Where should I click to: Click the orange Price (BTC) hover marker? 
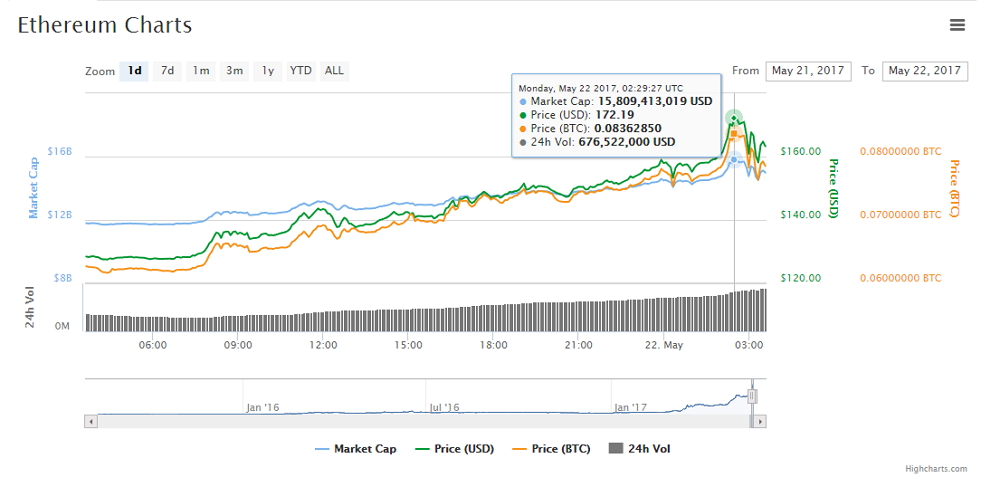tap(734, 133)
